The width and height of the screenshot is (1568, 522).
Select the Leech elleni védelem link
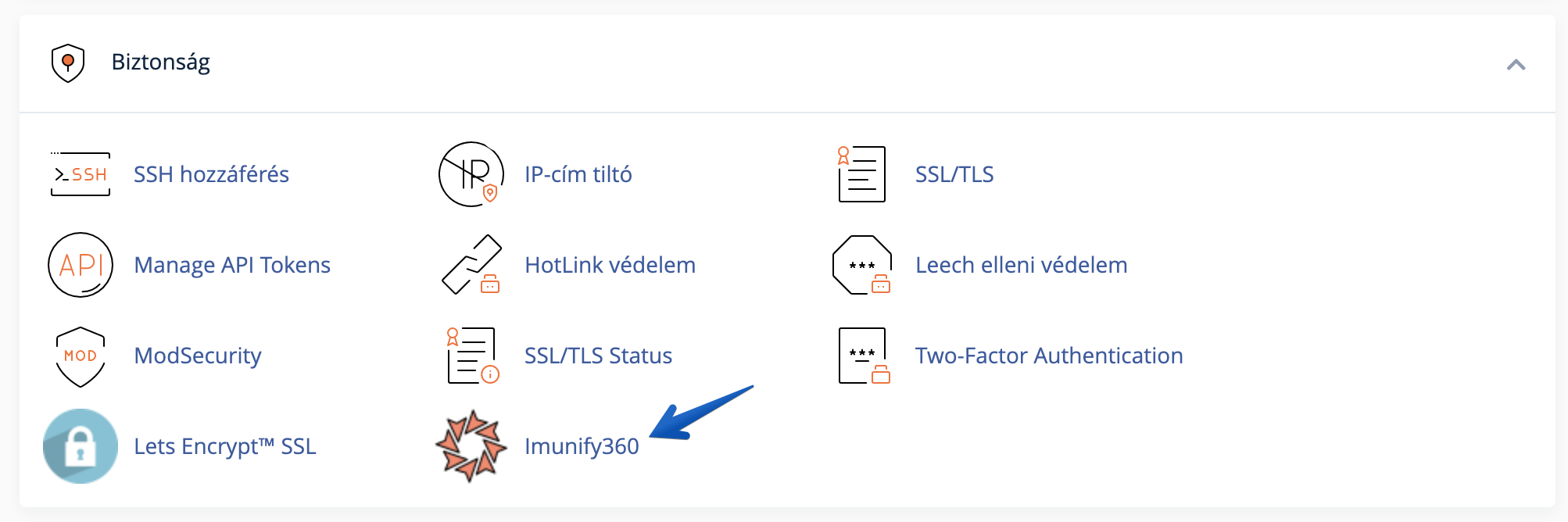click(x=1021, y=265)
